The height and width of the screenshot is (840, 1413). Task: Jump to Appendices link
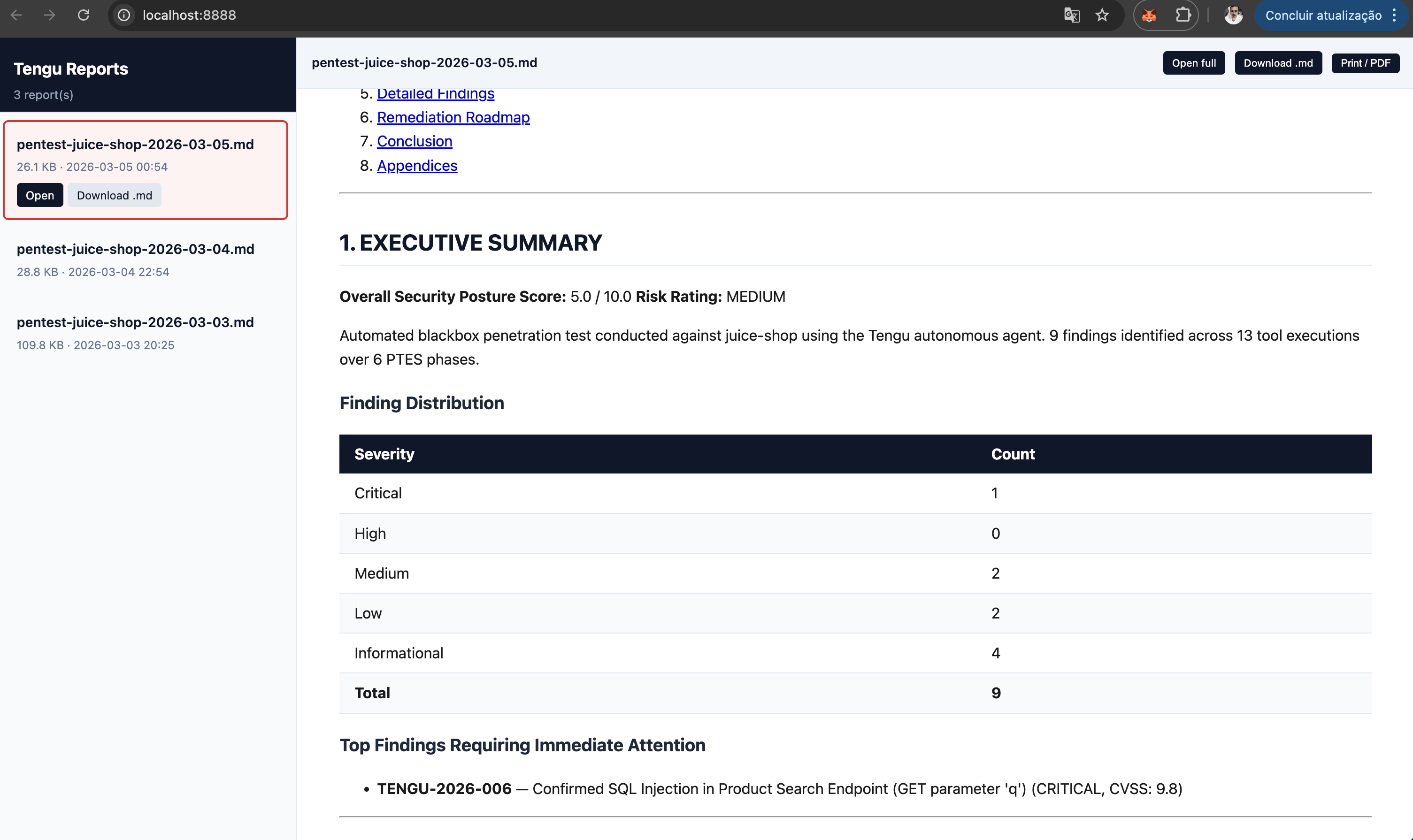(417, 165)
